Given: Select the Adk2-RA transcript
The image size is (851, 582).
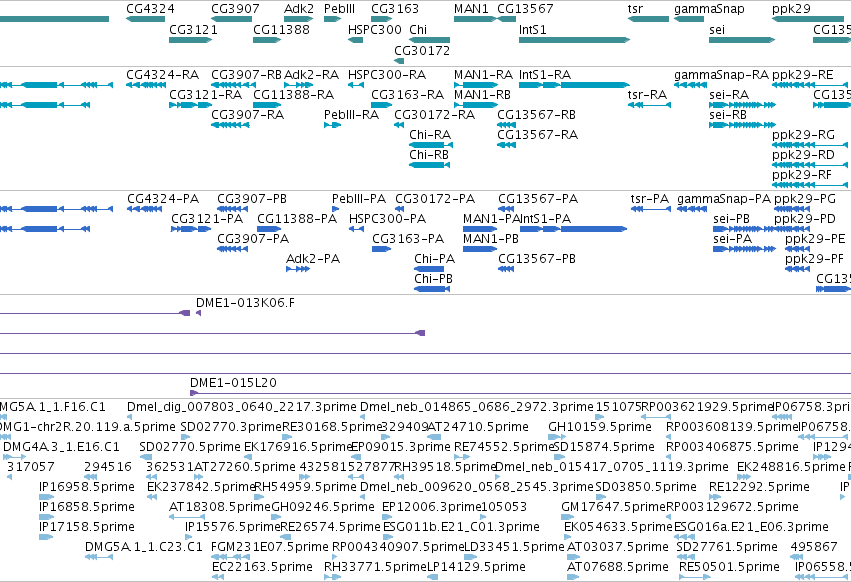Looking at the screenshot, I should click(x=298, y=85).
